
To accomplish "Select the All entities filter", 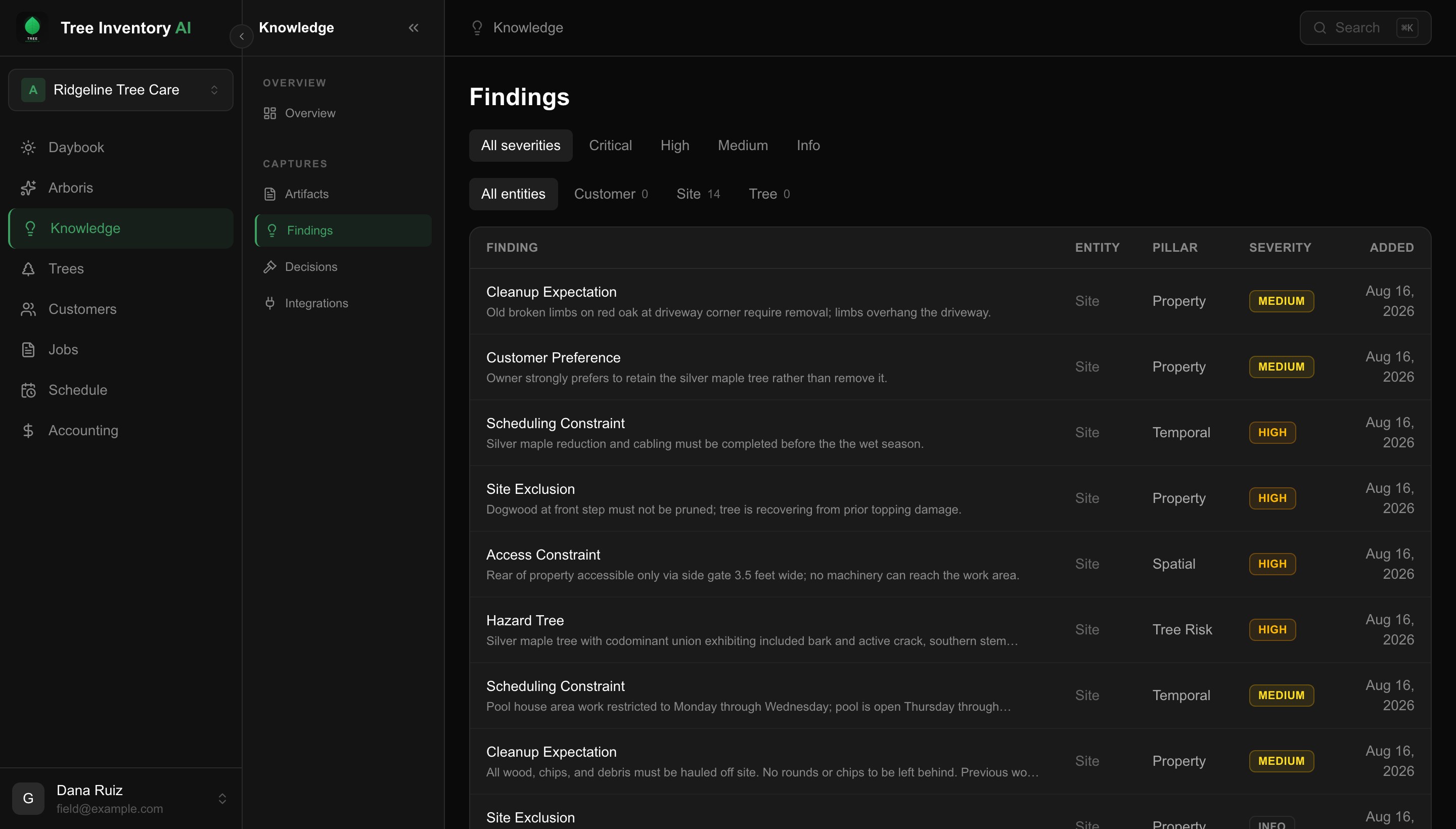I will pos(513,194).
